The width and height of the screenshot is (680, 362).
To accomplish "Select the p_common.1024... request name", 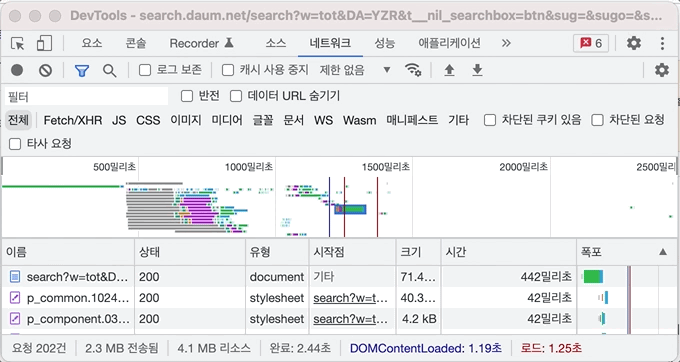I will click(78, 298).
